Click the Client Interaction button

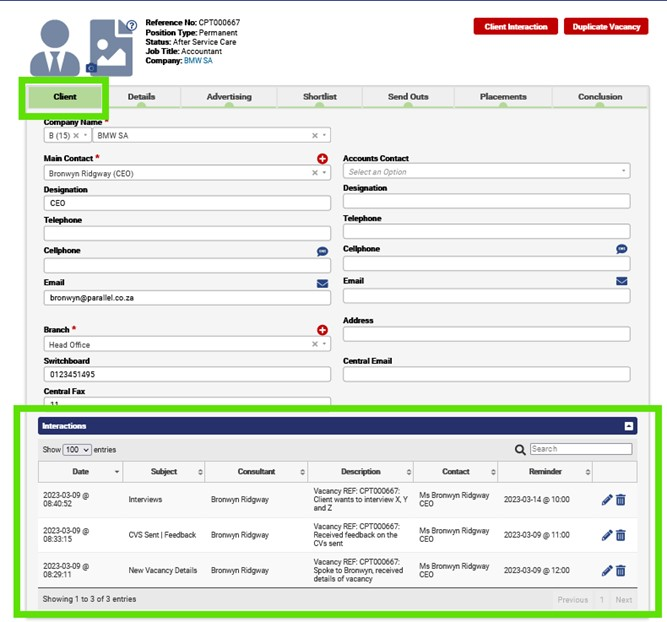pyautogui.click(x=516, y=26)
